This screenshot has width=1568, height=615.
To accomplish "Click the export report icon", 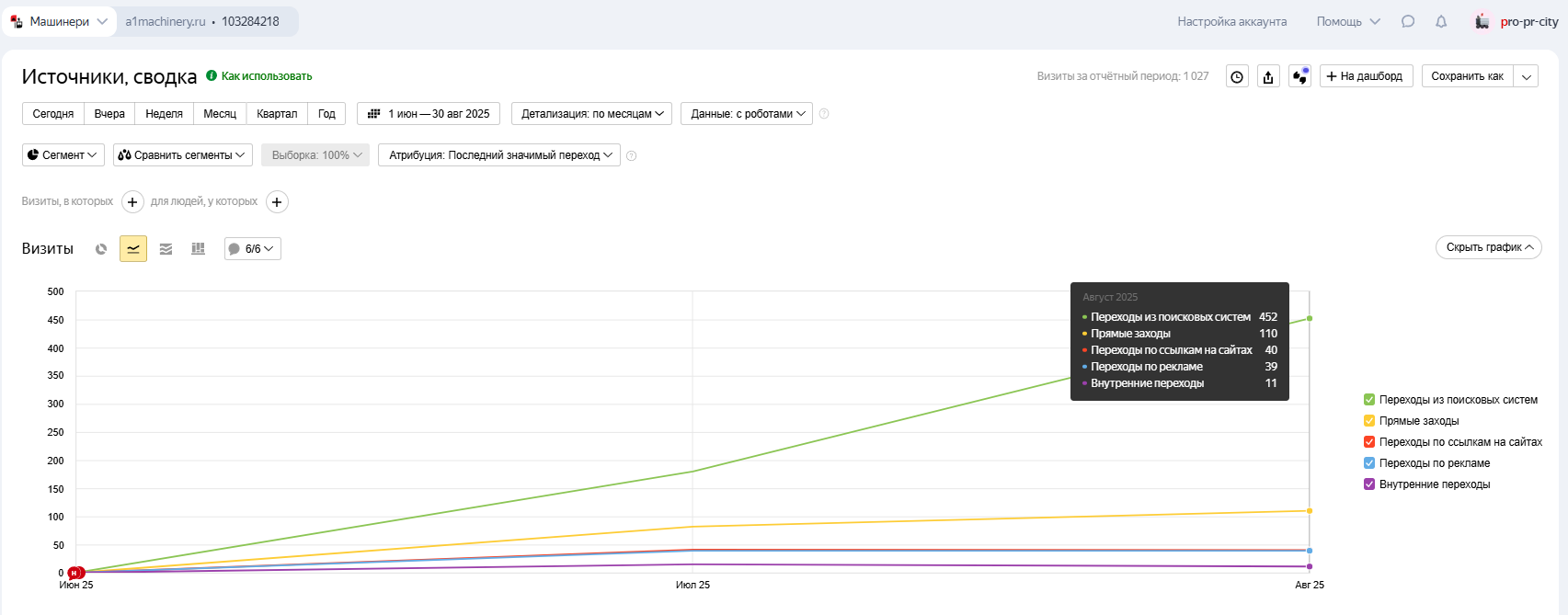I will [x=1268, y=76].
